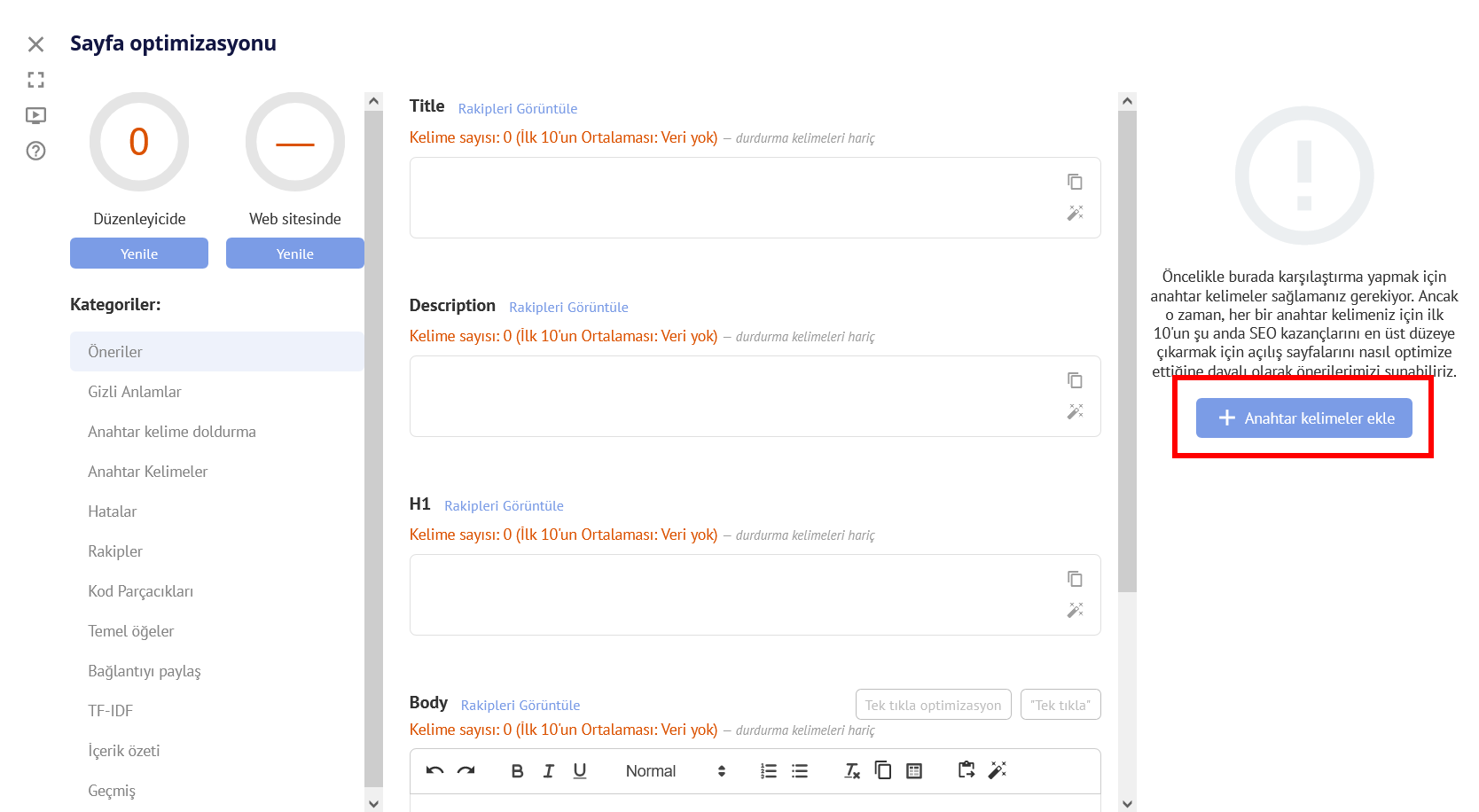Open the Normal paragraph style dropdown
The height and width of the screenshot is (812, 1479).
[675, 771]
